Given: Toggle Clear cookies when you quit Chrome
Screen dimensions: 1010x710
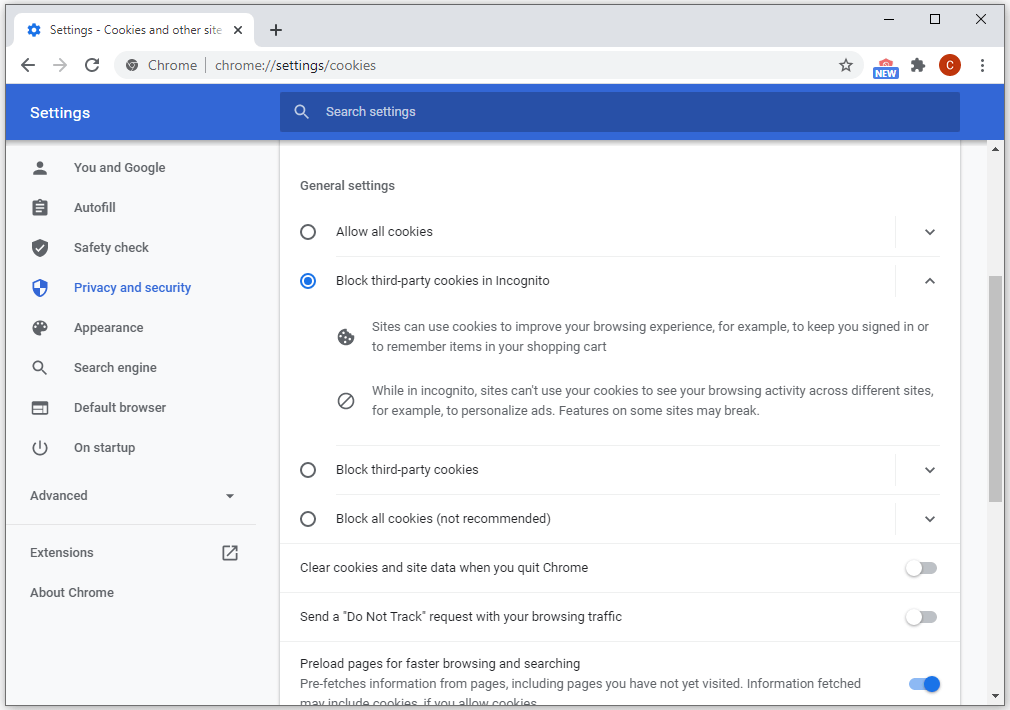Looking at the screenshot, I should [921, 568].
